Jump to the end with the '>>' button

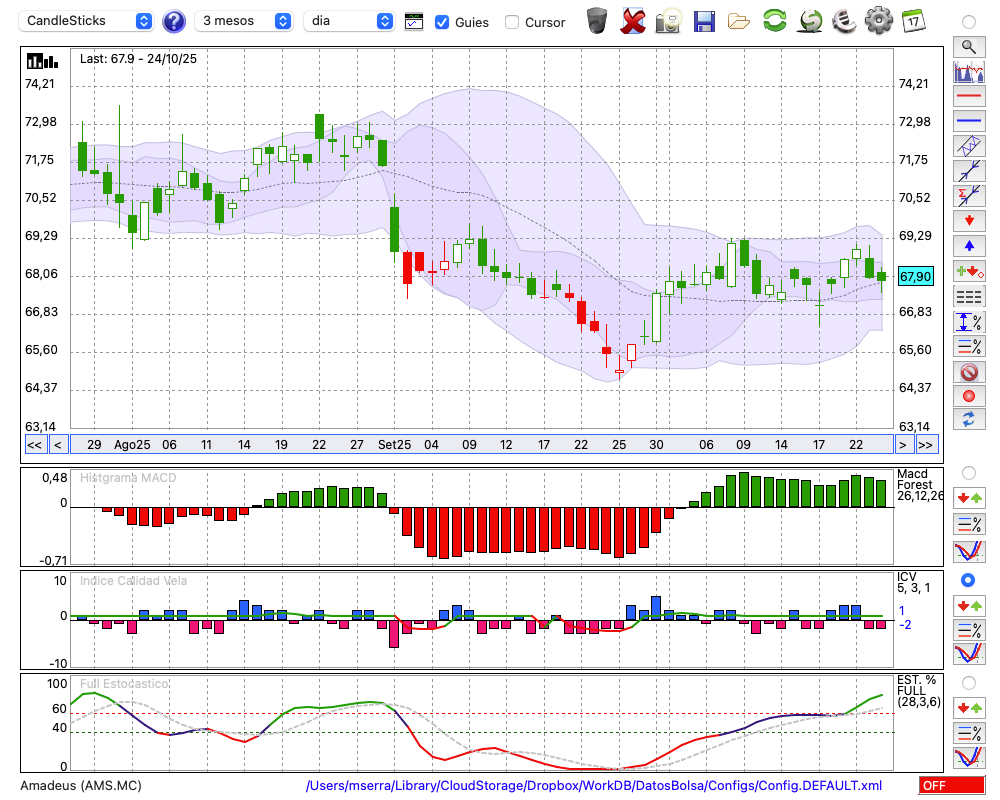(926, 445)
